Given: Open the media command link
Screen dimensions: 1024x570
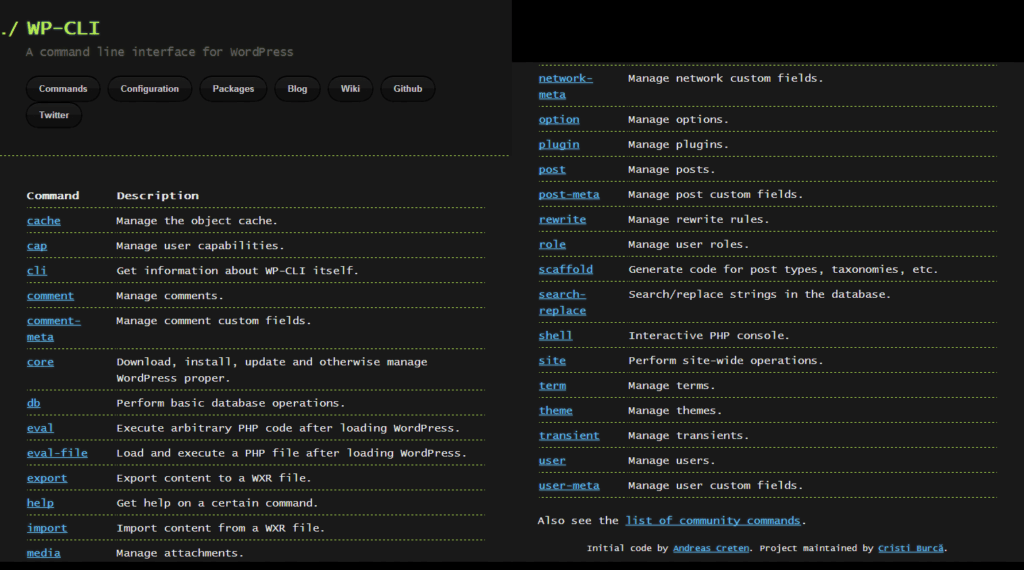Looking at the screenshot, I should click(44, 553).
